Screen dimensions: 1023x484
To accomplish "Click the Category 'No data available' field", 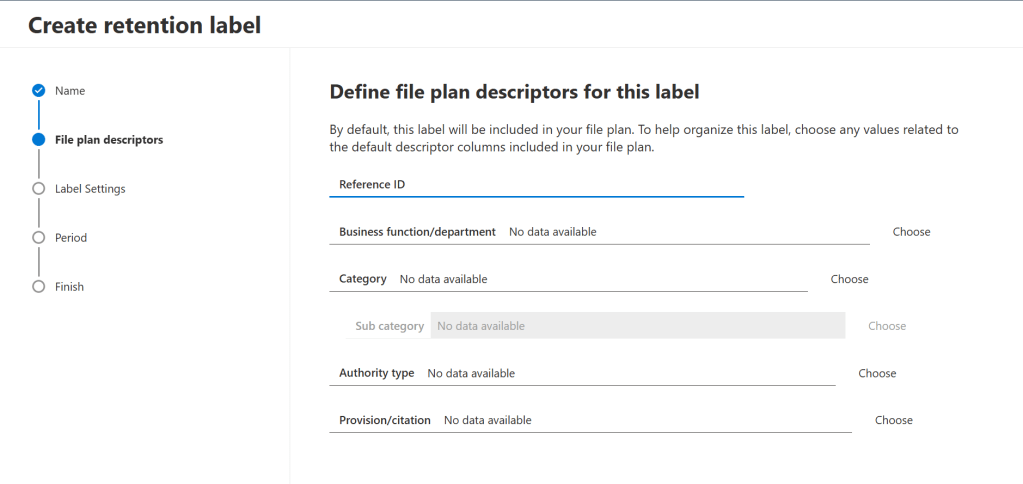I will (600, 279).
